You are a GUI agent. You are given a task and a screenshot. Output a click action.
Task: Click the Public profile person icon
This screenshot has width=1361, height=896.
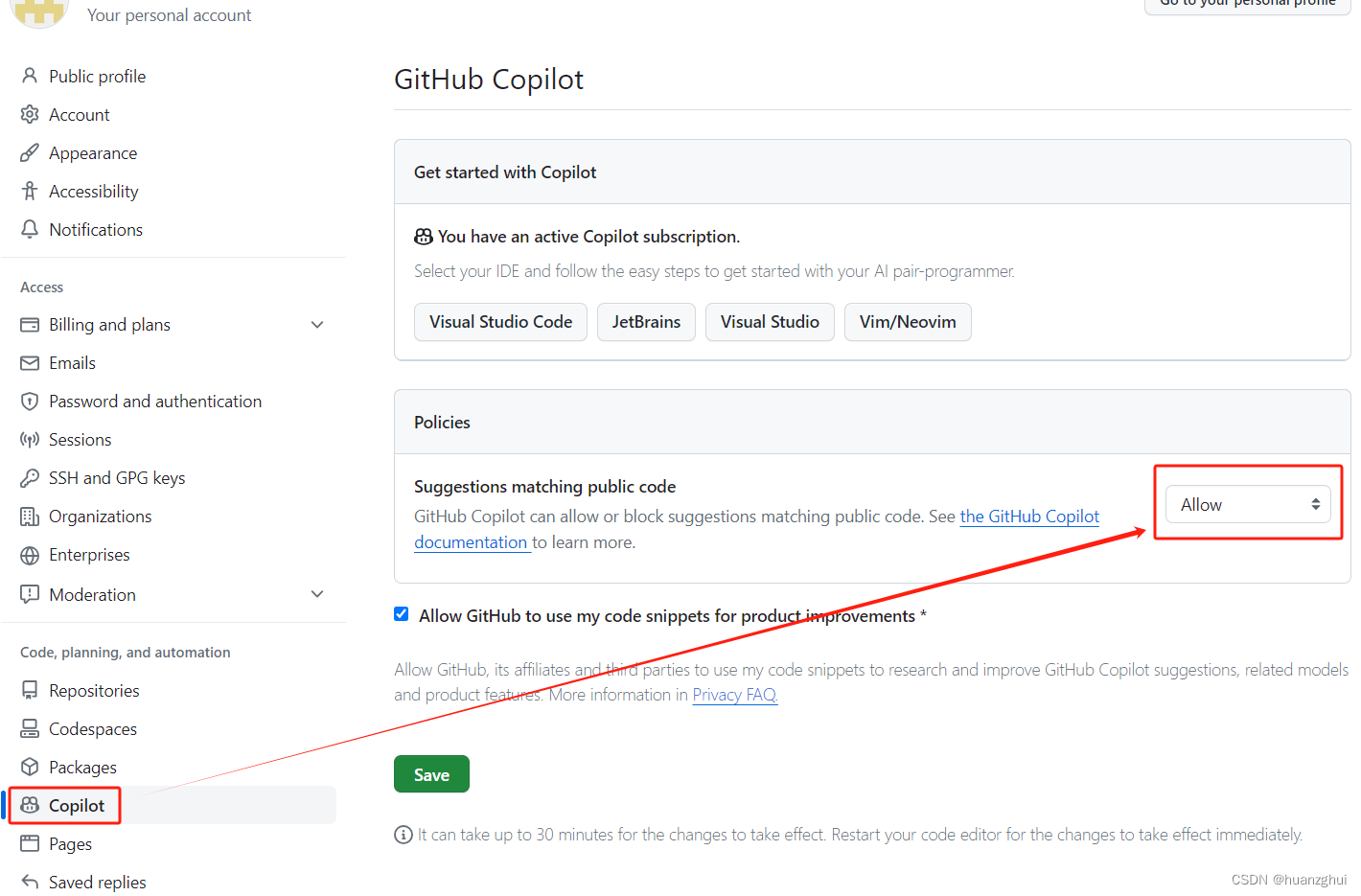pyautogui.click(x=30, y=76)
